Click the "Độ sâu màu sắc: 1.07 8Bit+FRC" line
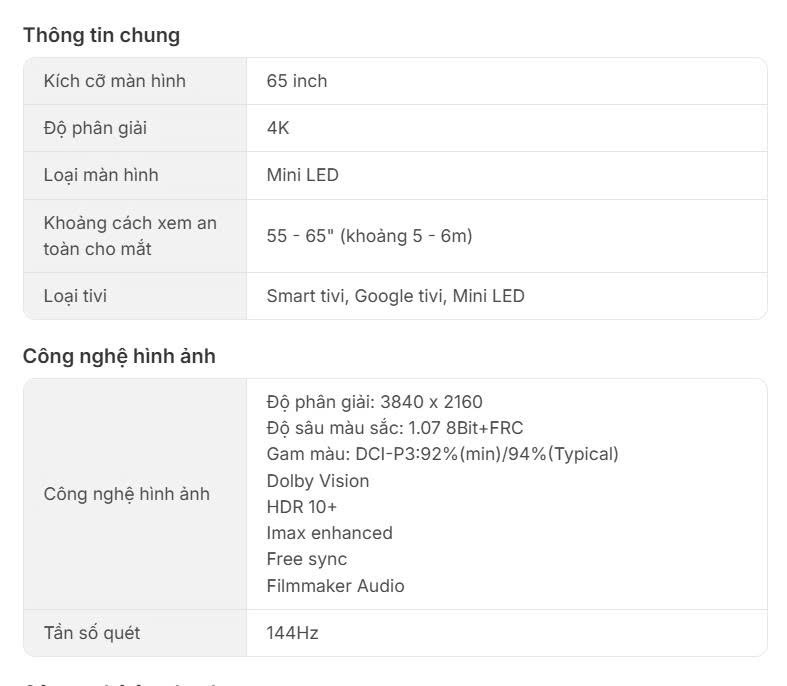 coord(394,428)
